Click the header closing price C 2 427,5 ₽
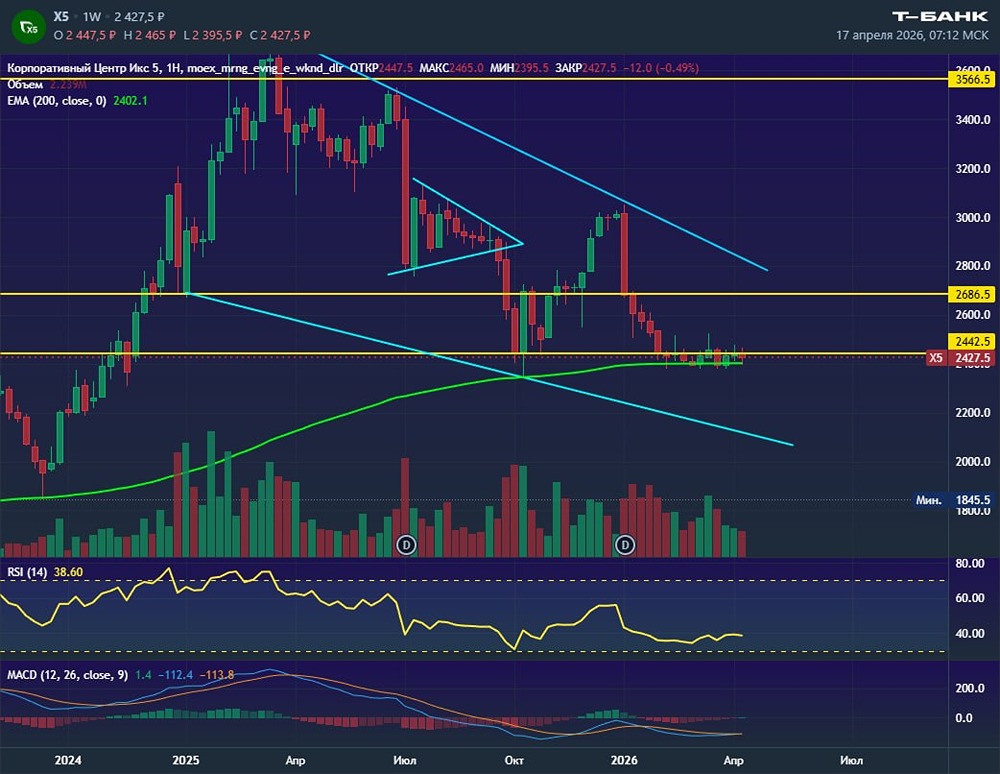Screen dimensions: 1000x774 tap(280, 35)
